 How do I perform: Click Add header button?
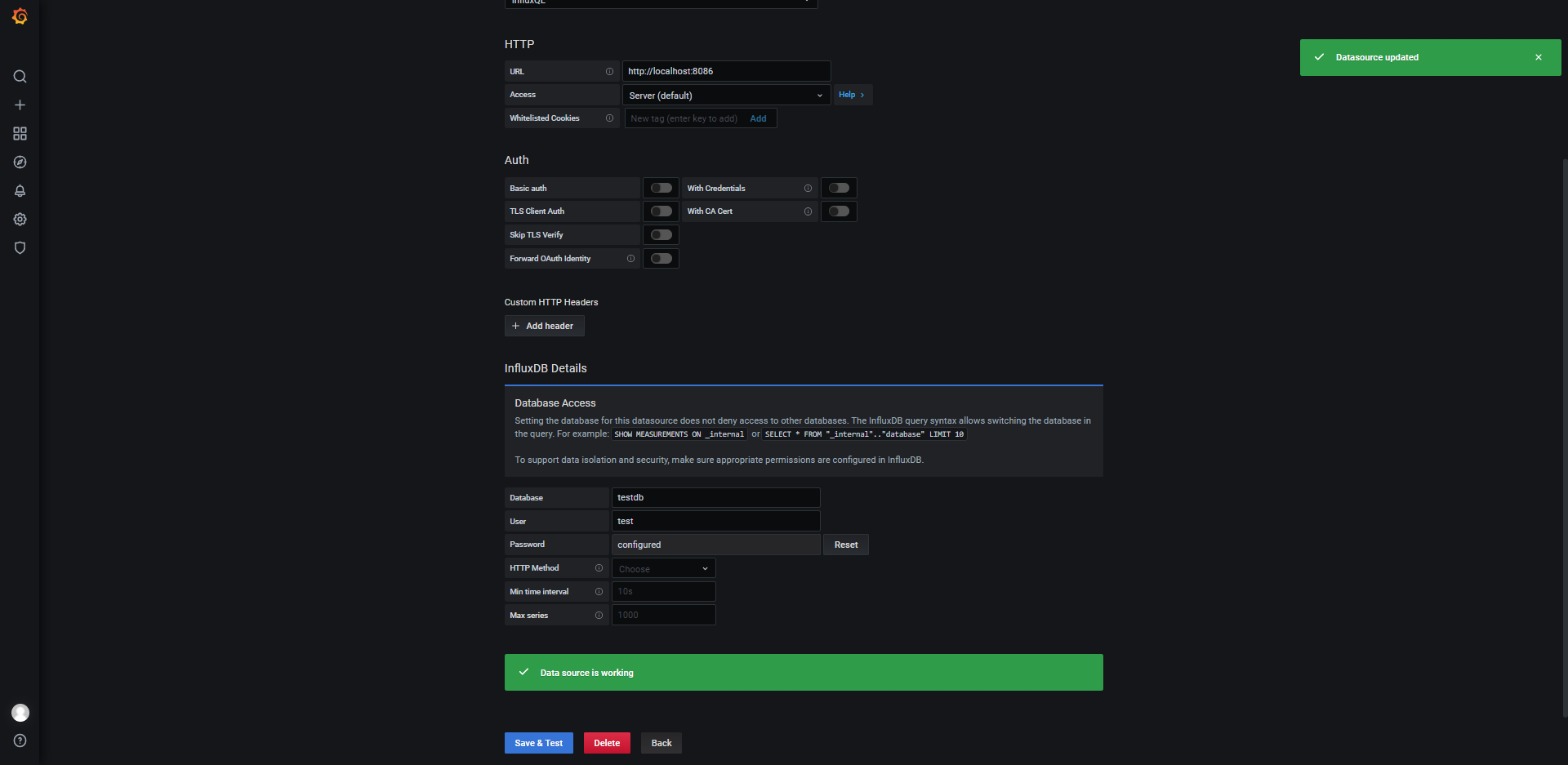pos(544,326)
